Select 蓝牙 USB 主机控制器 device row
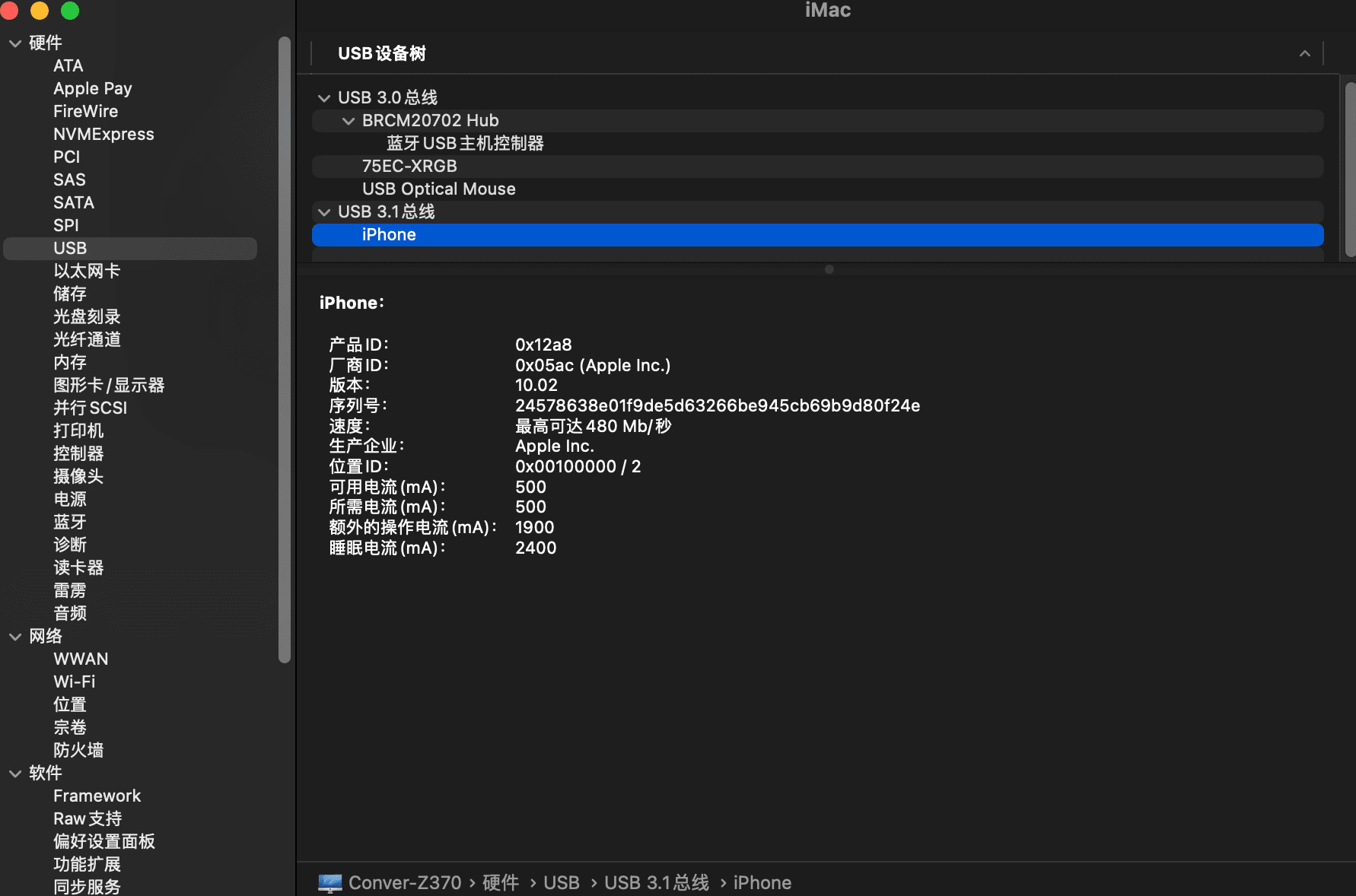Viewport: 1356px width, 896px height. tap(817, 144)
